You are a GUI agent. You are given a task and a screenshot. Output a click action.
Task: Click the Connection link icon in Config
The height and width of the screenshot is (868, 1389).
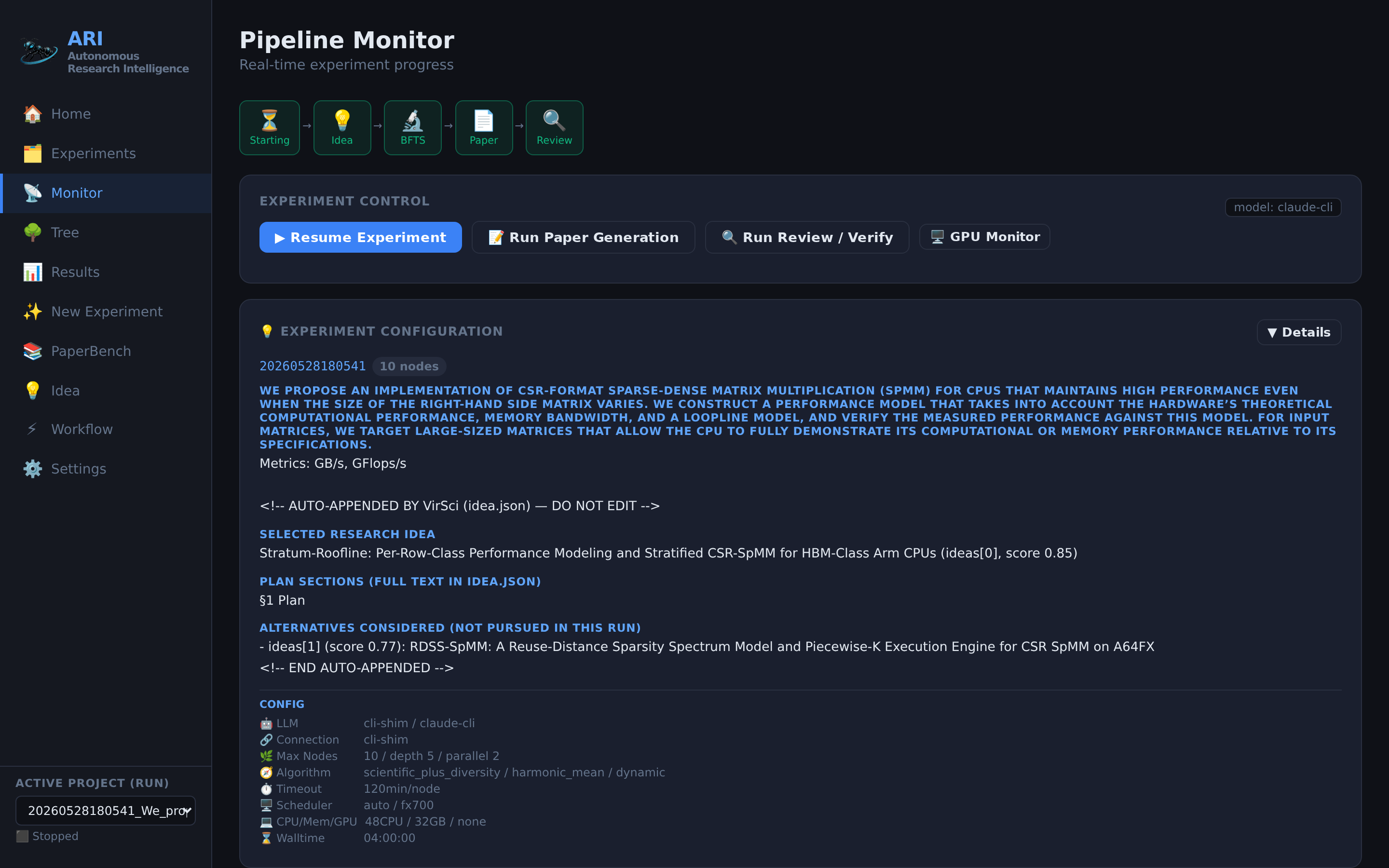(266, 740)
